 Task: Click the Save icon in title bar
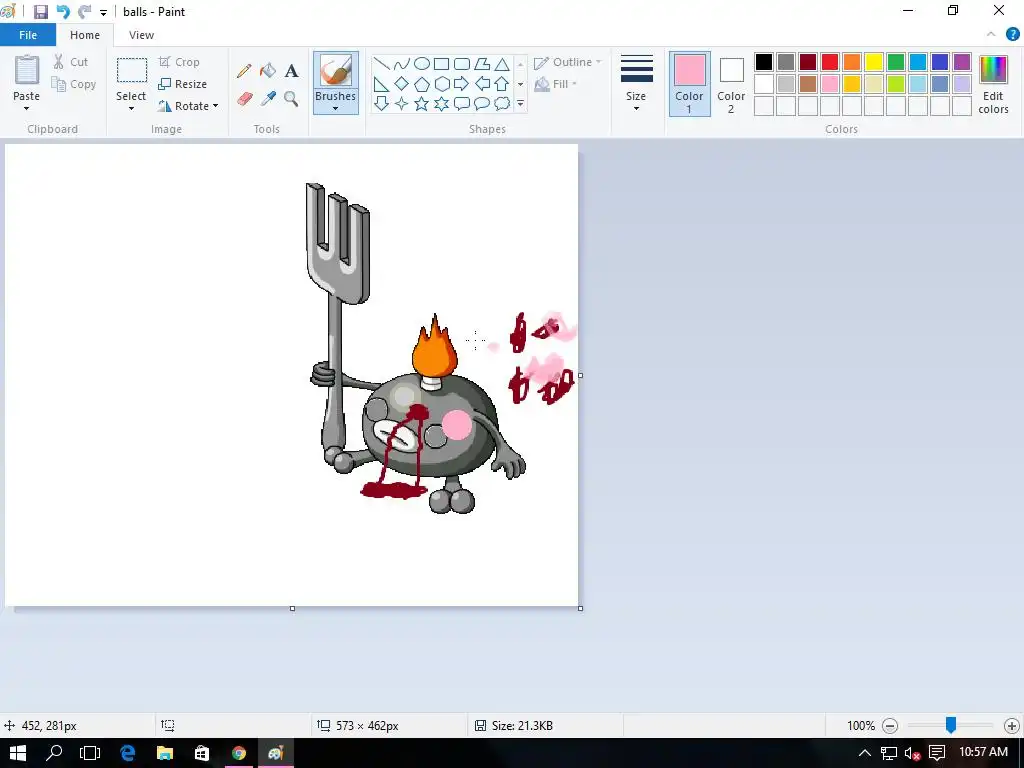(40, 12)
